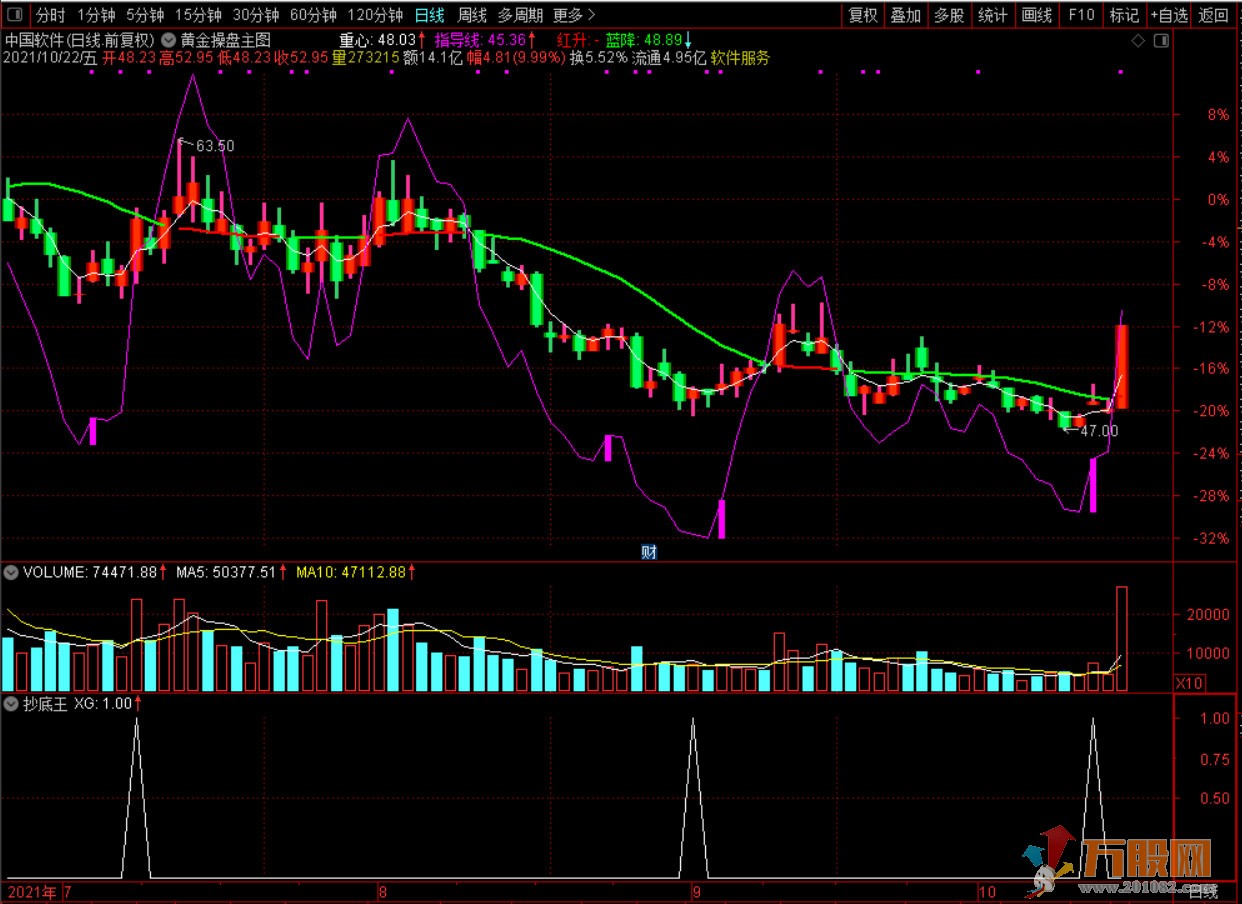Click the 统计 statistics button
1242x904 pixels.
[x=993, y=15]
